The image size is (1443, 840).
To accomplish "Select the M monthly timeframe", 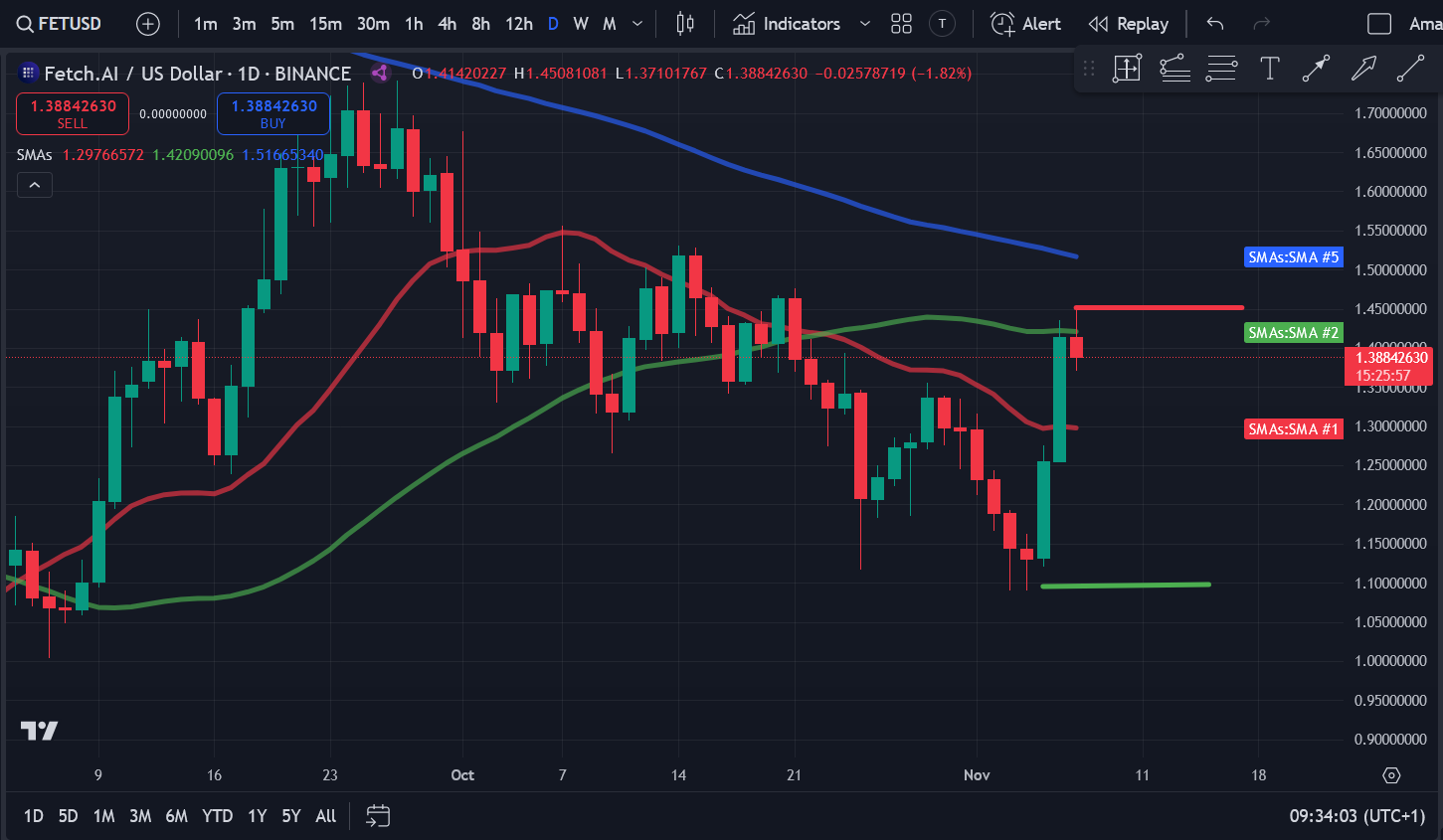I will pyautogui.click(x=610, y=24).
